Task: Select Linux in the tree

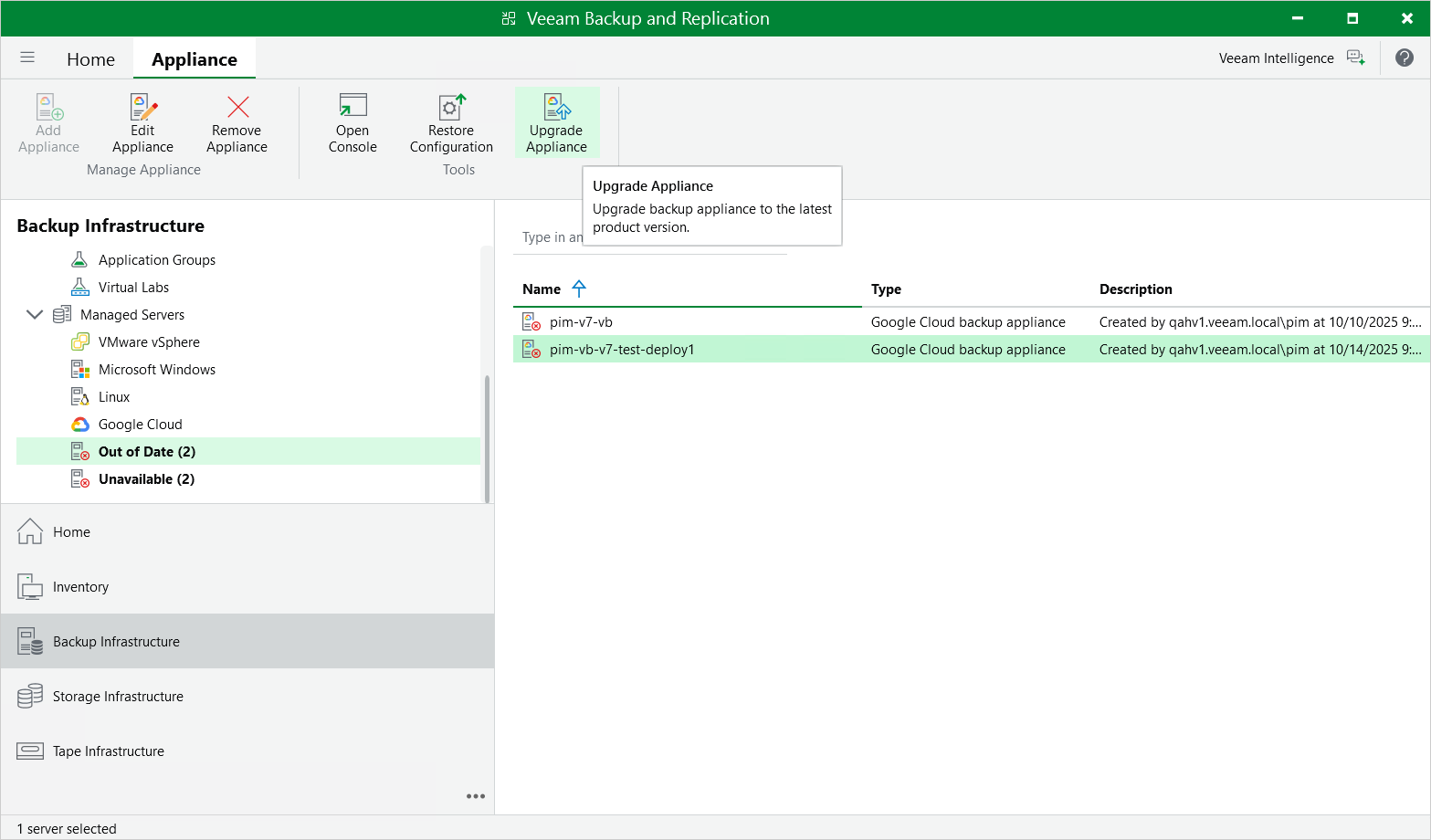Action: 114,396
